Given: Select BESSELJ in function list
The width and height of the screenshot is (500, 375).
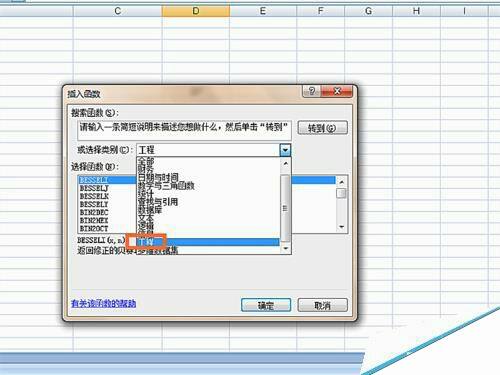Looking at the screenshot, I should (x=94, y=188).
